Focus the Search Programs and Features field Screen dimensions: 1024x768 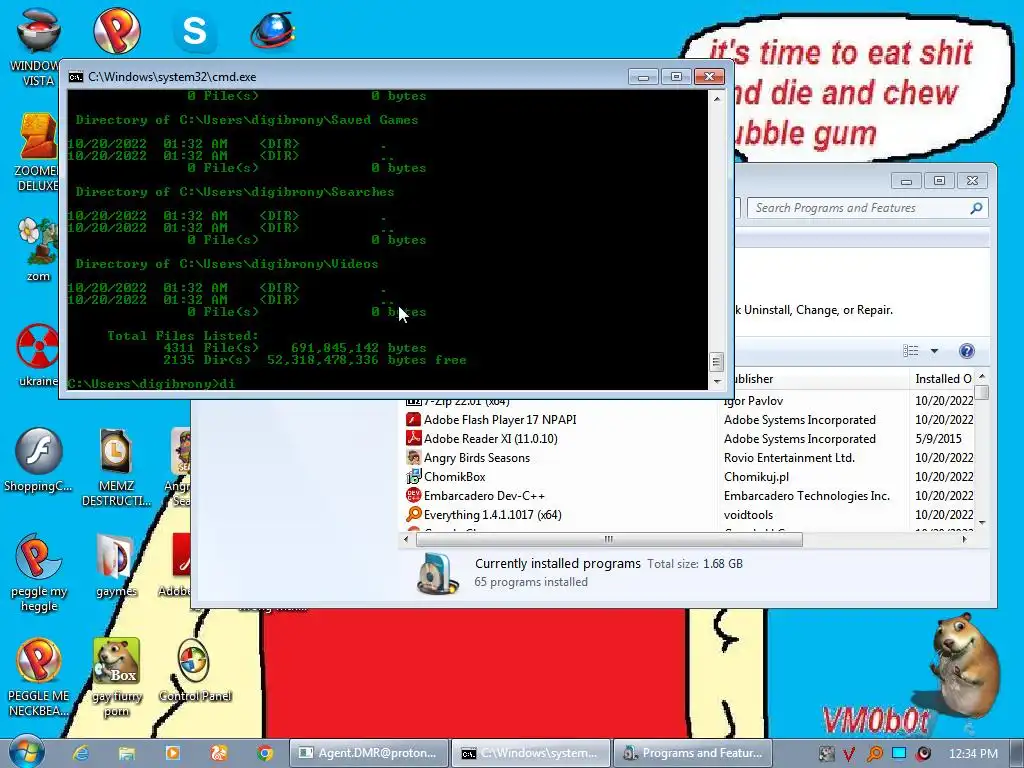point(867,208)
